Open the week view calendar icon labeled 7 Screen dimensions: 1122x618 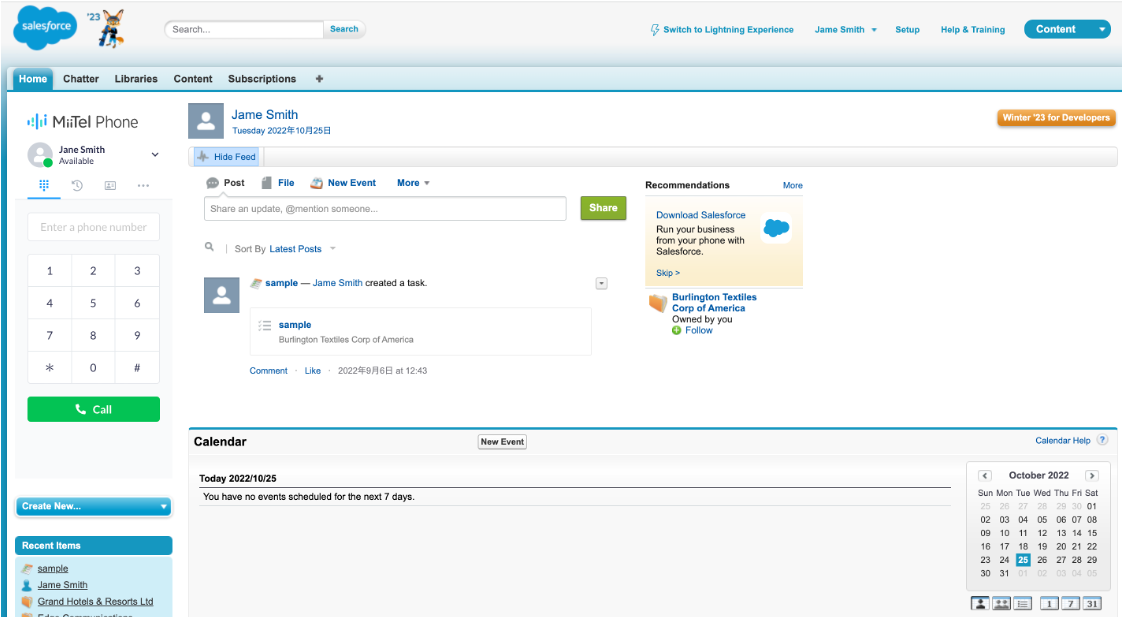click(1070, 604)
